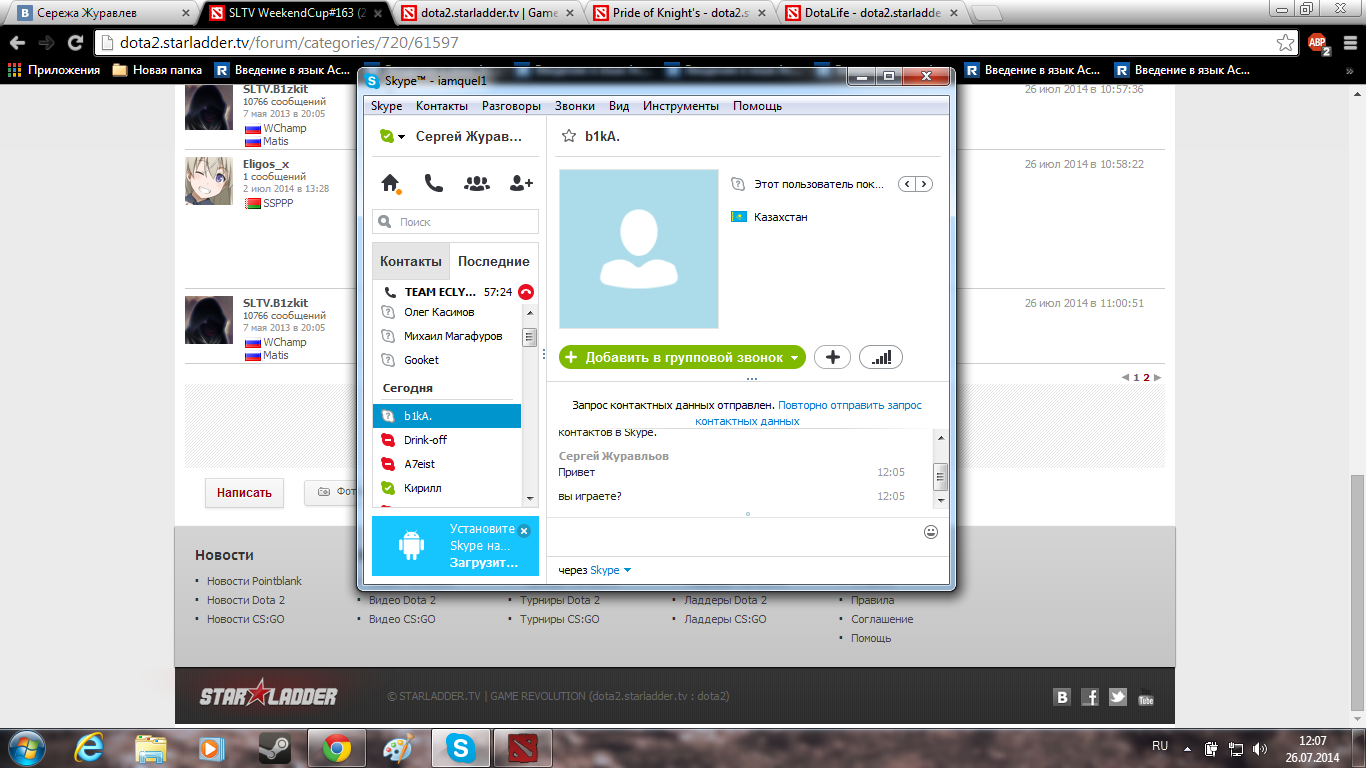Open Skype Home icon

(x=391, y=183)
